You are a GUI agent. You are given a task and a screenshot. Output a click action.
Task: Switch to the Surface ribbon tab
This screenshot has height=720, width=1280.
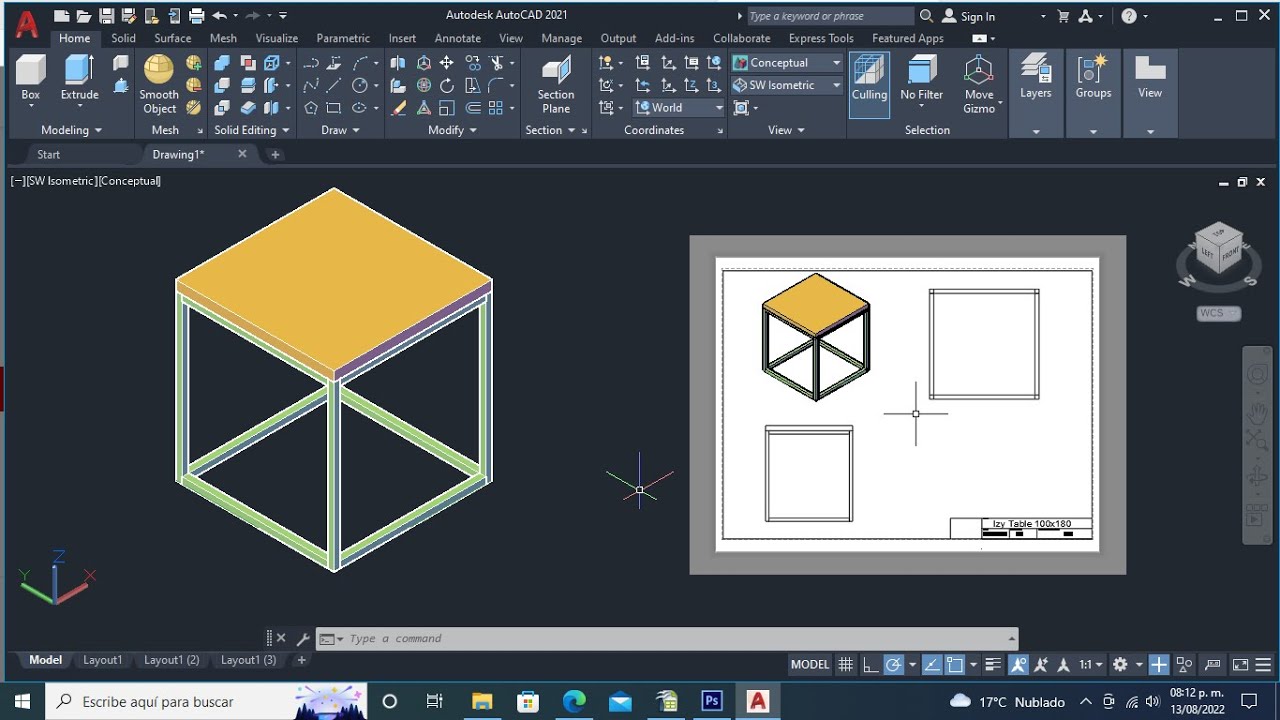[172, 38]
